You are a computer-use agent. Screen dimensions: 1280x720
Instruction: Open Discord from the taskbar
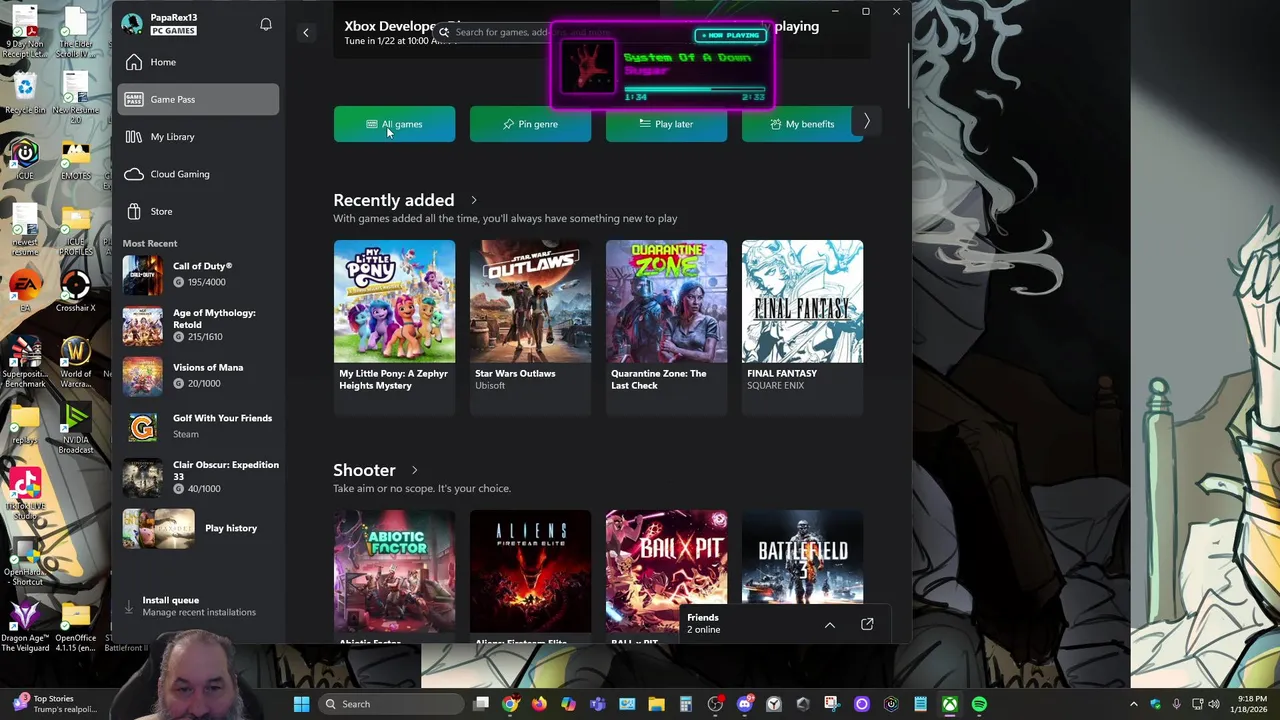[744, 704]
